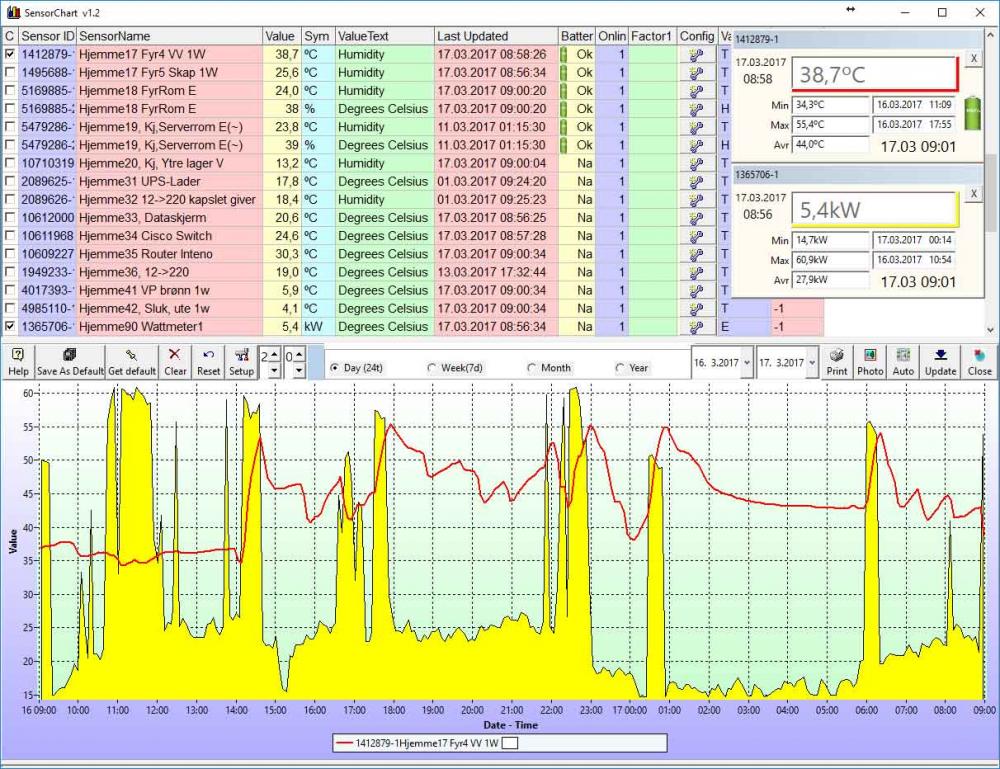Click the Last Updated column header
The height and width of the screenshot is (769, 1000).
(x=495, y=36)
